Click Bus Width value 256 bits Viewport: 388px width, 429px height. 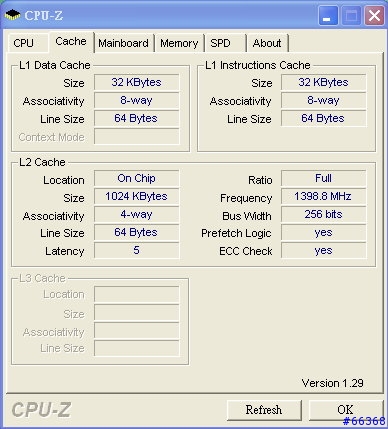click(323, 214)
